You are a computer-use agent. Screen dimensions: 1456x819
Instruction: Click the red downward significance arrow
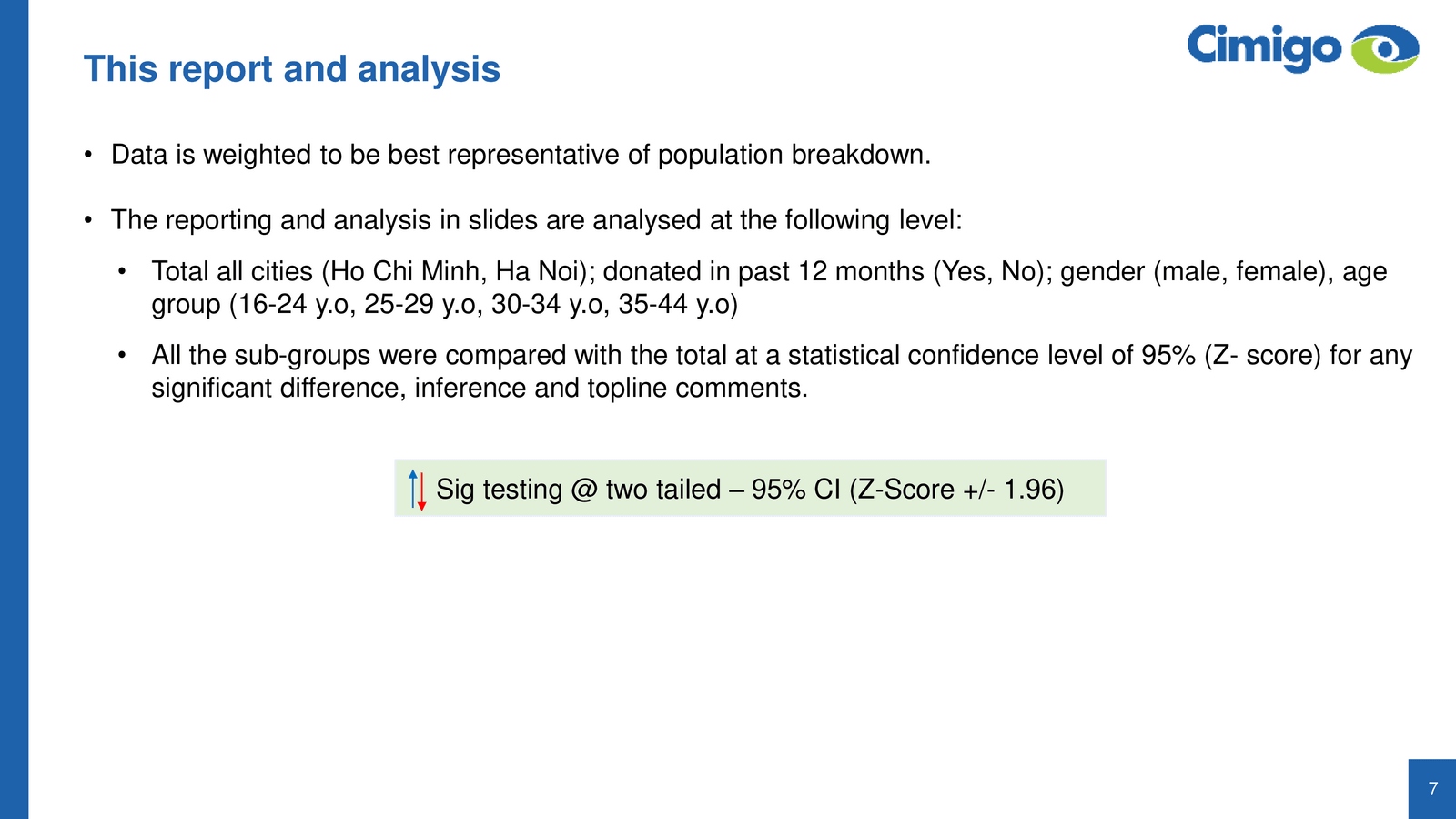point(421,491)
